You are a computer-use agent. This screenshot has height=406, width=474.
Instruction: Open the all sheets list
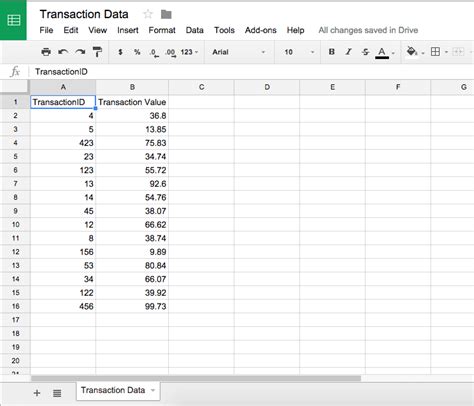click(57, 393)
